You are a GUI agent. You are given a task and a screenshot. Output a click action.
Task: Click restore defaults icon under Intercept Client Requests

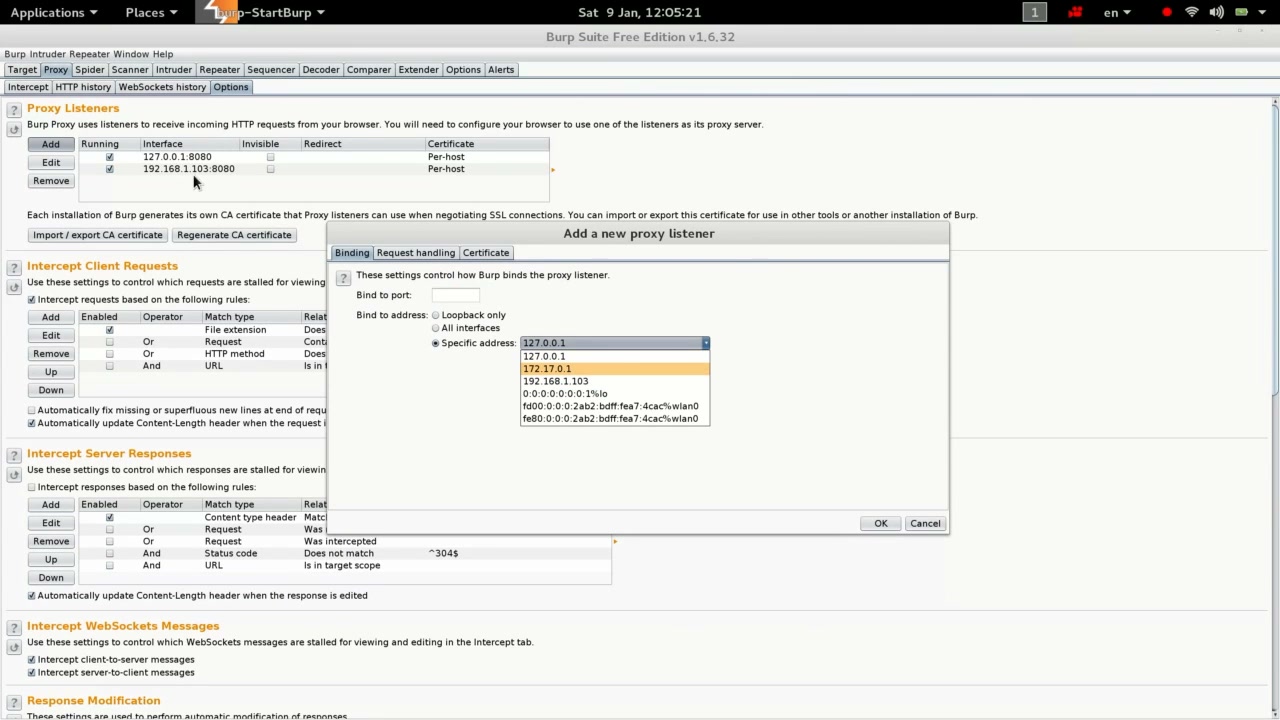14,287
